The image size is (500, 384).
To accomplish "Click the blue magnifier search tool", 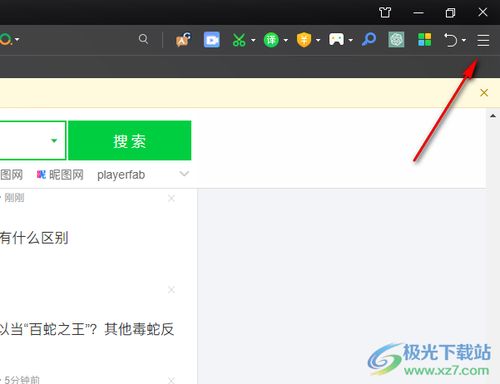I will click(369, 39).
